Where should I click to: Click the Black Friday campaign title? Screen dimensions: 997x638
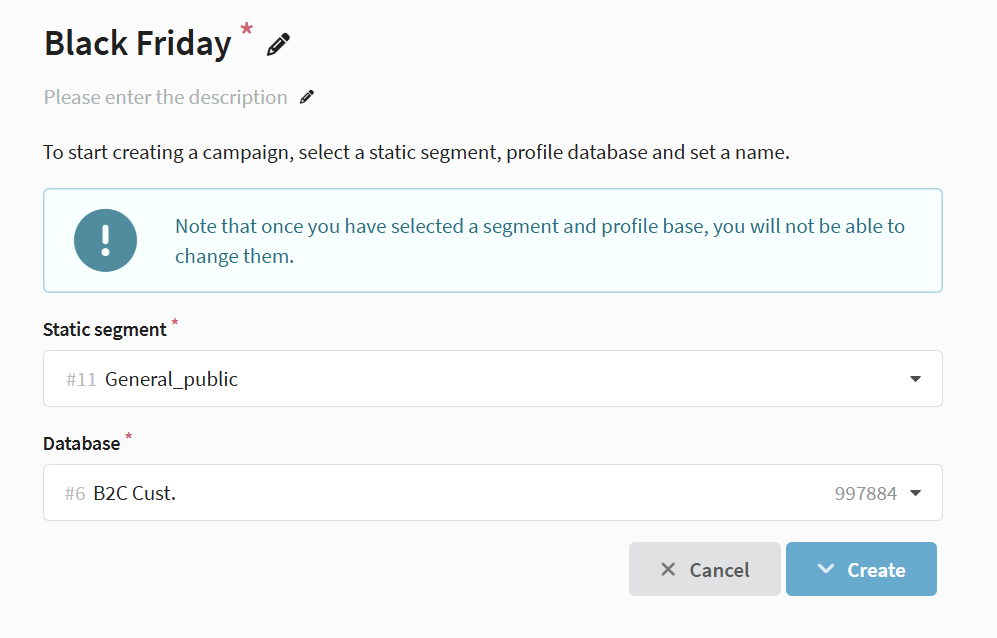(138, 44)
